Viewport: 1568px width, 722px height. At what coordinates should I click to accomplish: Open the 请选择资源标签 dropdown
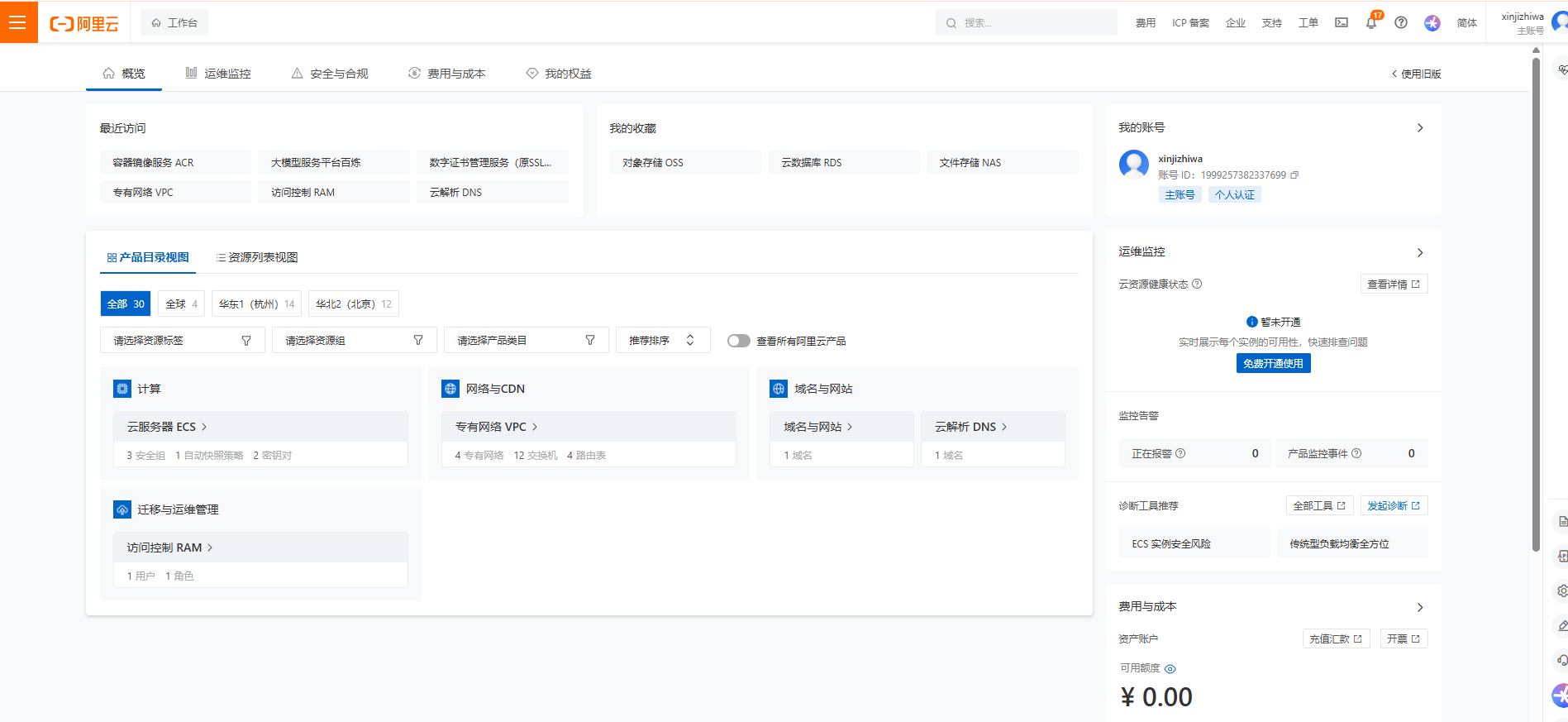tap(183, 340)
